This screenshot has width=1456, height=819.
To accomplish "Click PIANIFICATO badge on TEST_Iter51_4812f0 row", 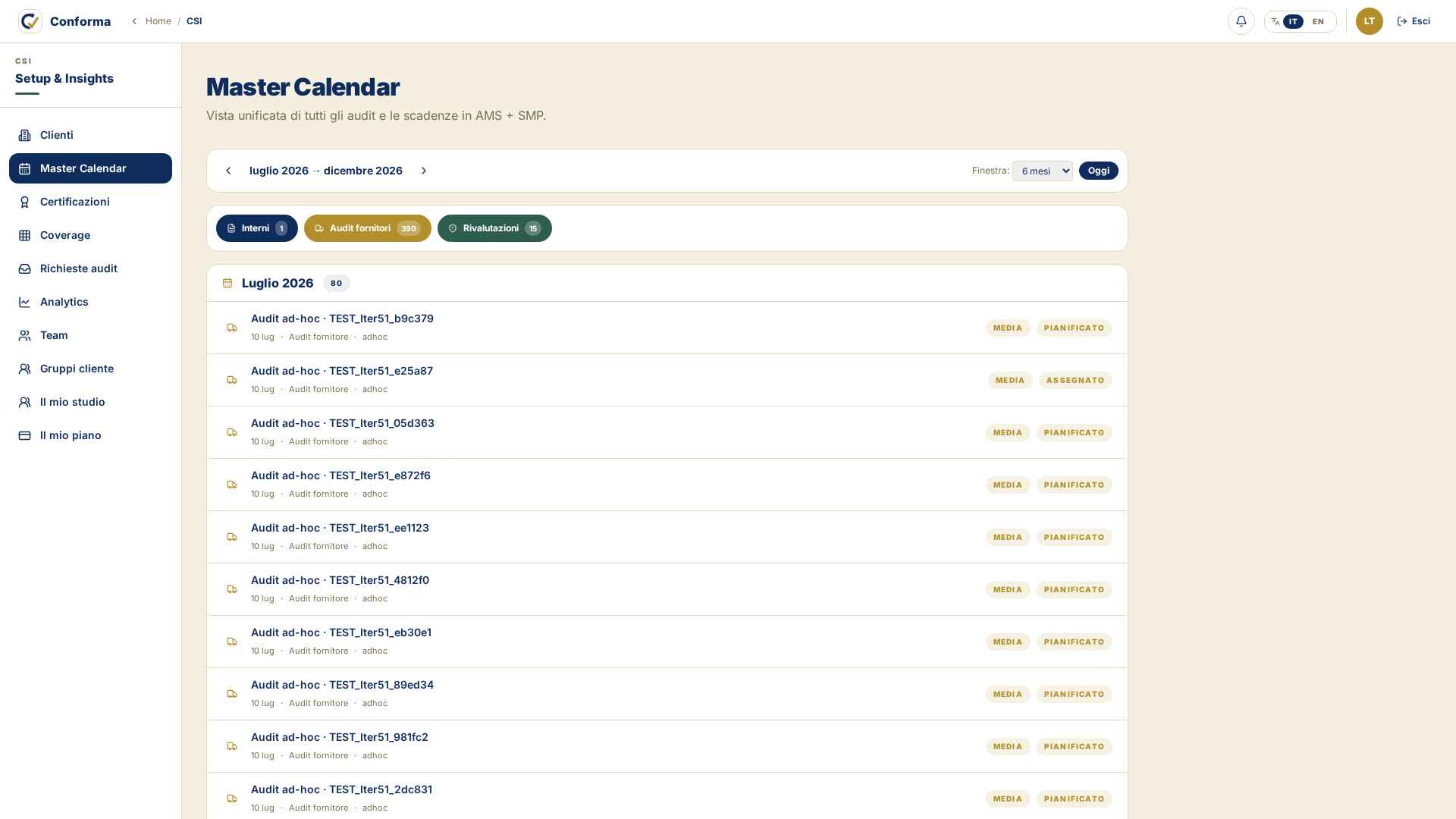I will pyautogui.click(x=1075, y=589).
